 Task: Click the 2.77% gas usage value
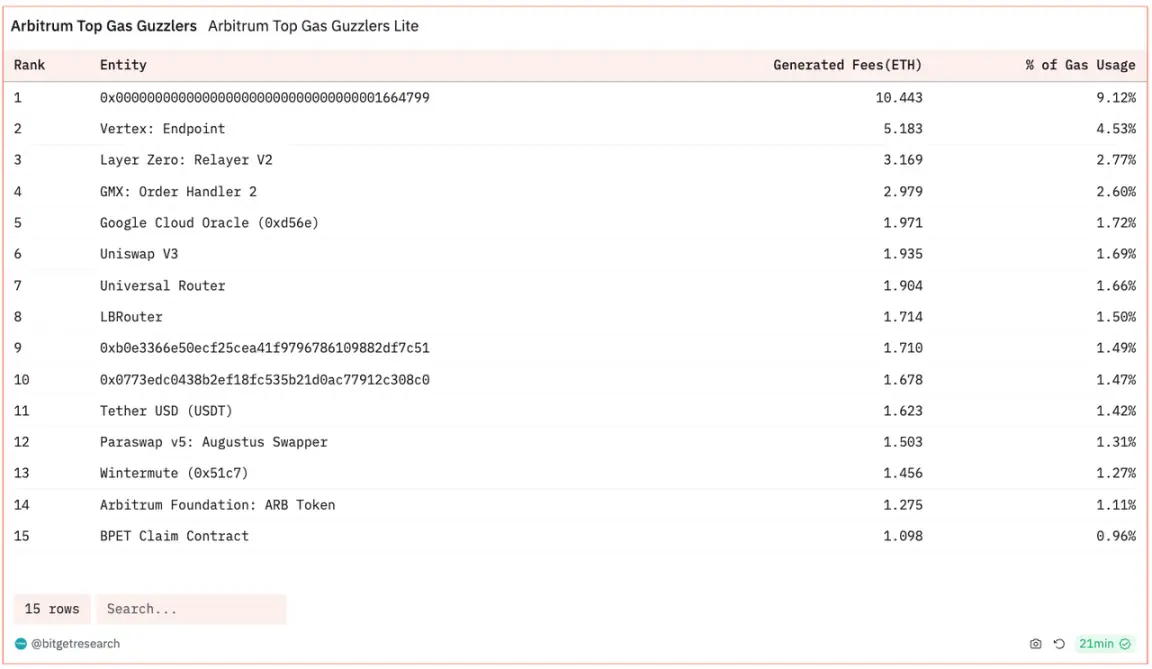pos(1116,160)
